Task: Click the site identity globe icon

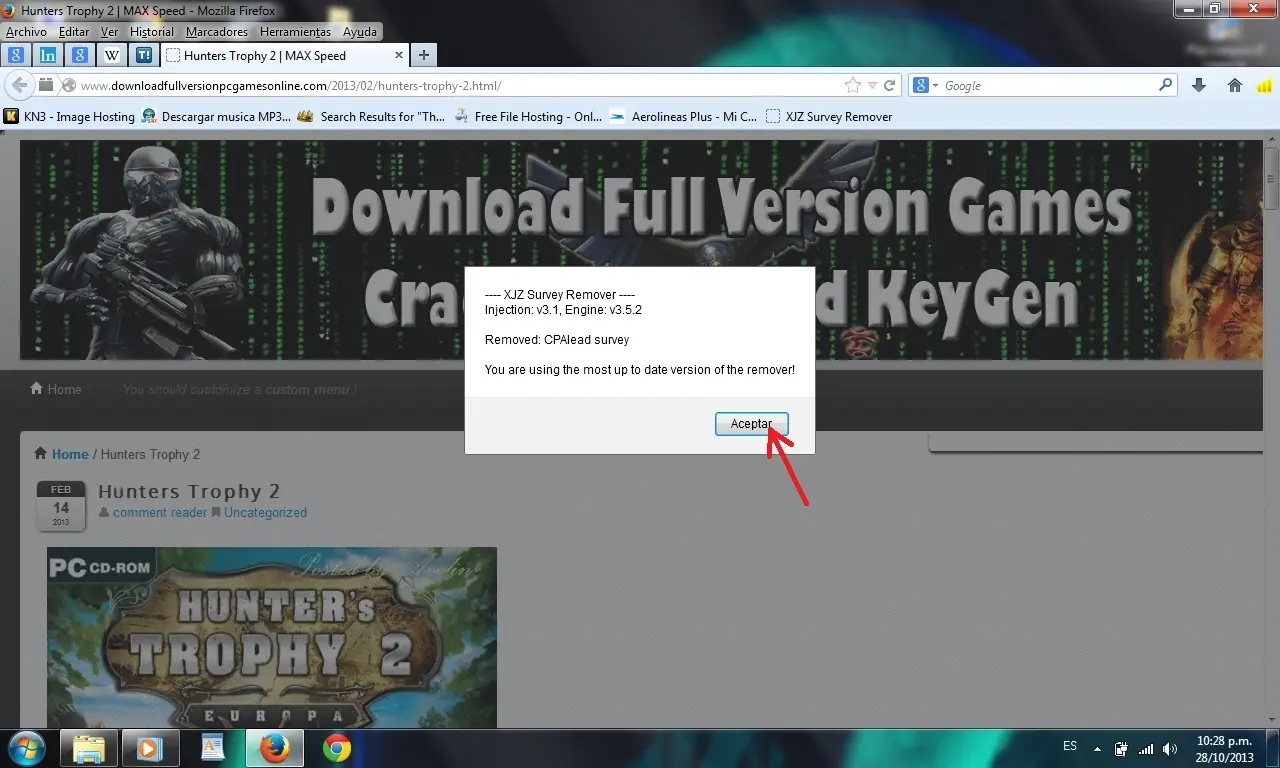Action: (68, 86)
